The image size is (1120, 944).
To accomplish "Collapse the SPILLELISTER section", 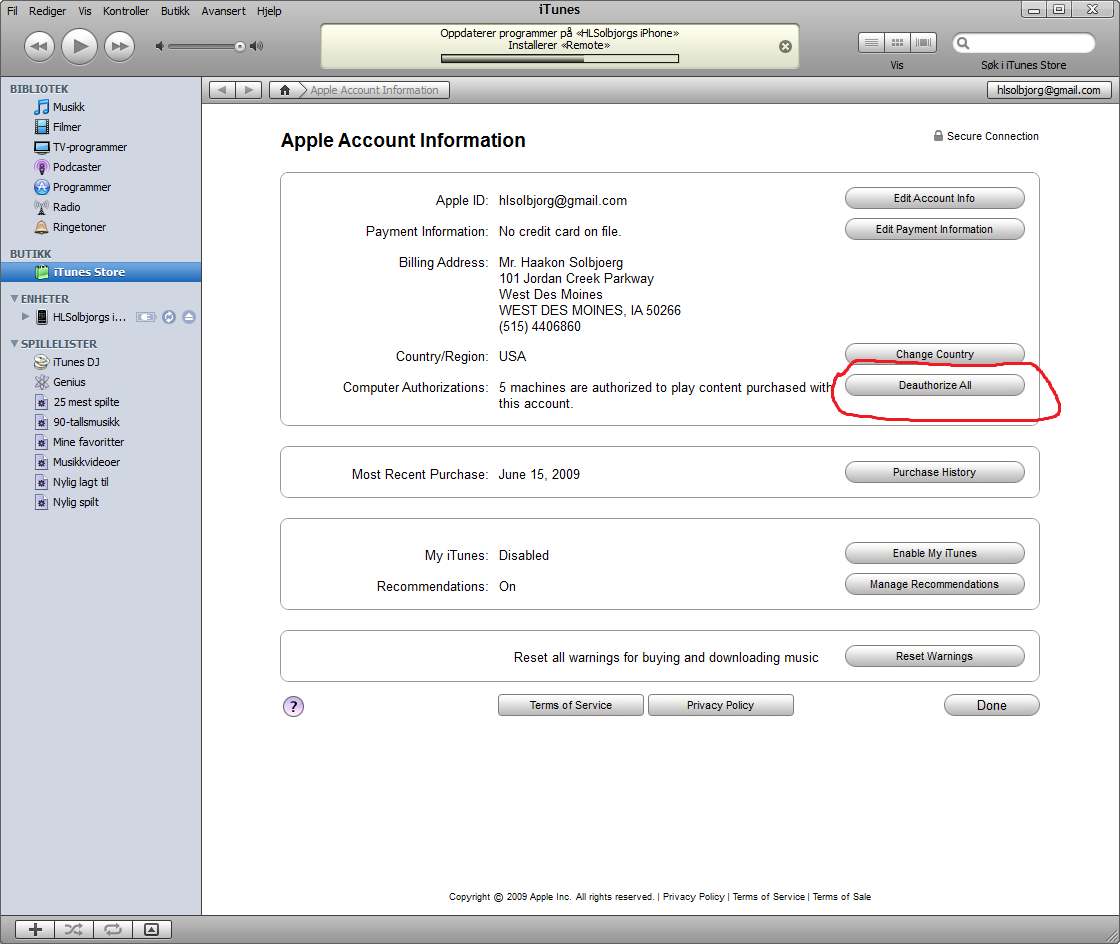I will pos(14,343).
